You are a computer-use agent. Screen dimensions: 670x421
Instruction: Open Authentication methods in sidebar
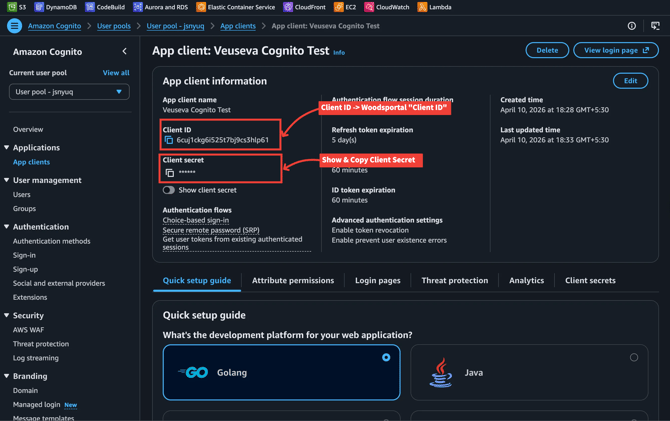[52, 241]
